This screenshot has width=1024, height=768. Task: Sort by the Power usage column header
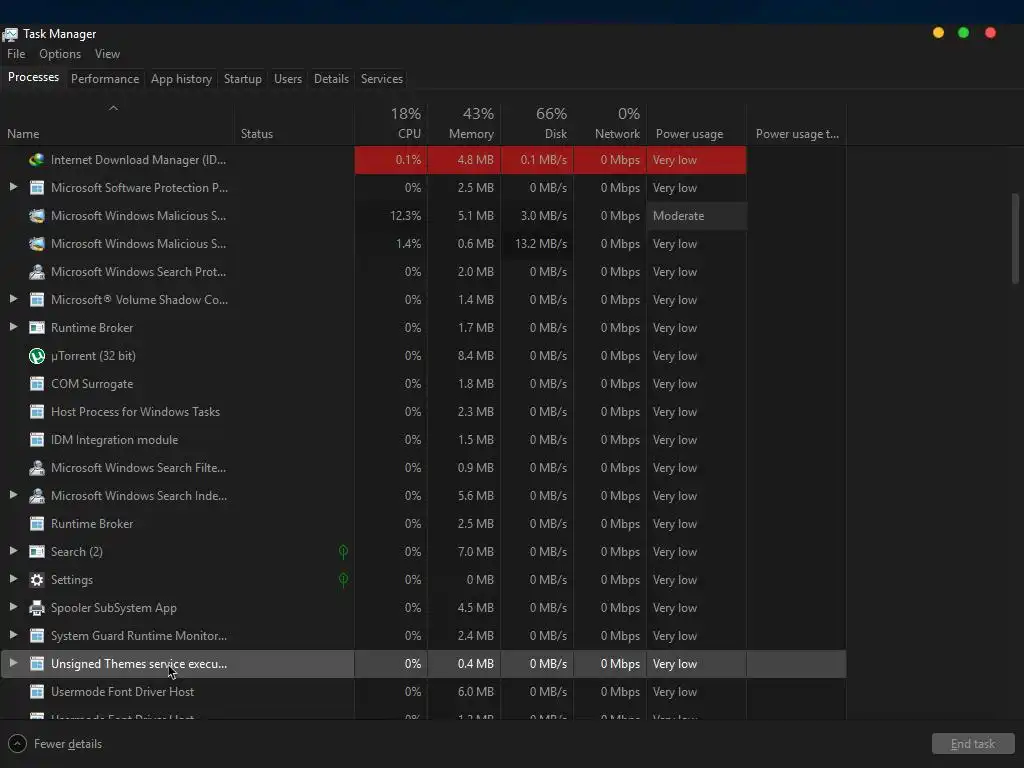click(697, 124)
